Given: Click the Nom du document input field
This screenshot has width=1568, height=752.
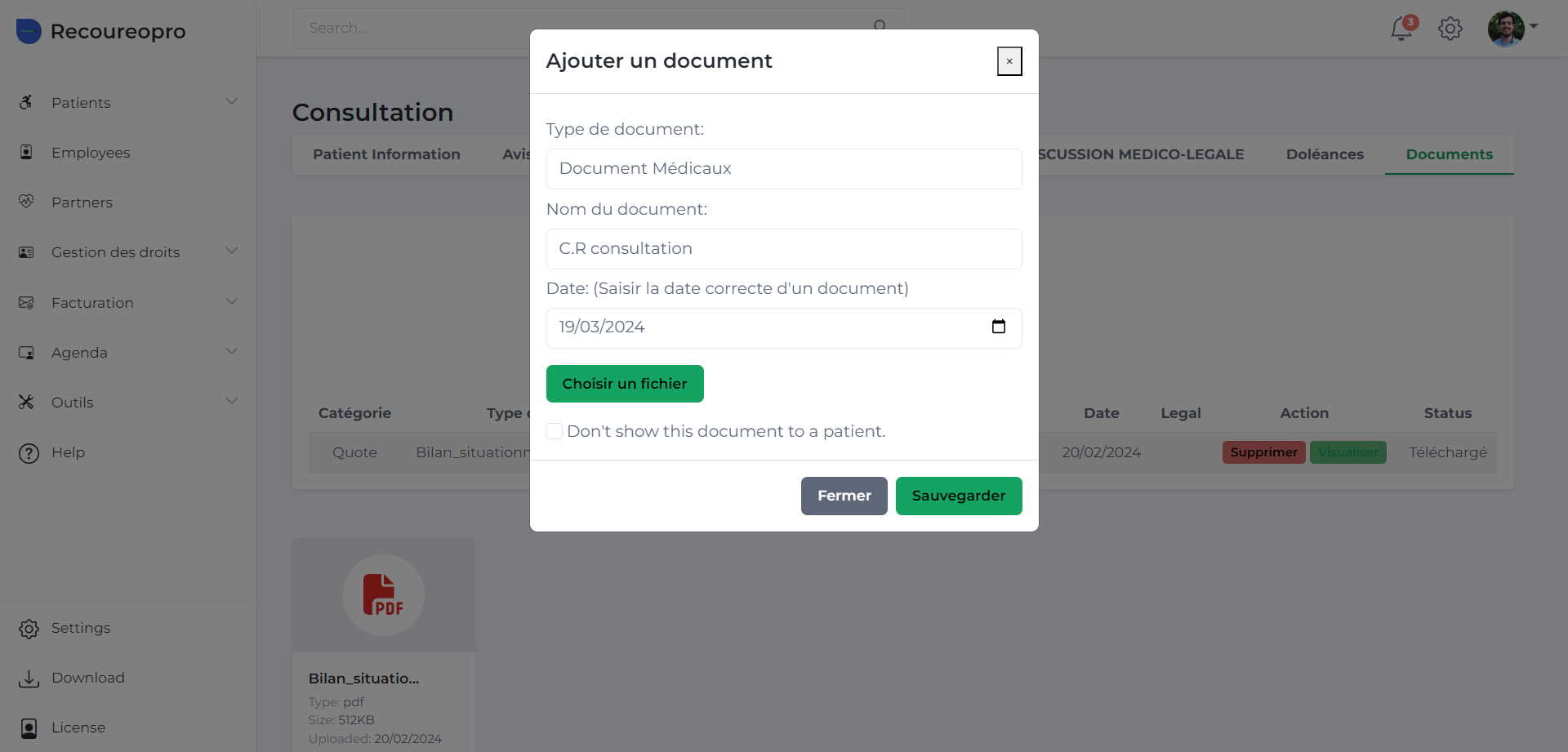Looking at the screenshot, I should tap(784, 249).
